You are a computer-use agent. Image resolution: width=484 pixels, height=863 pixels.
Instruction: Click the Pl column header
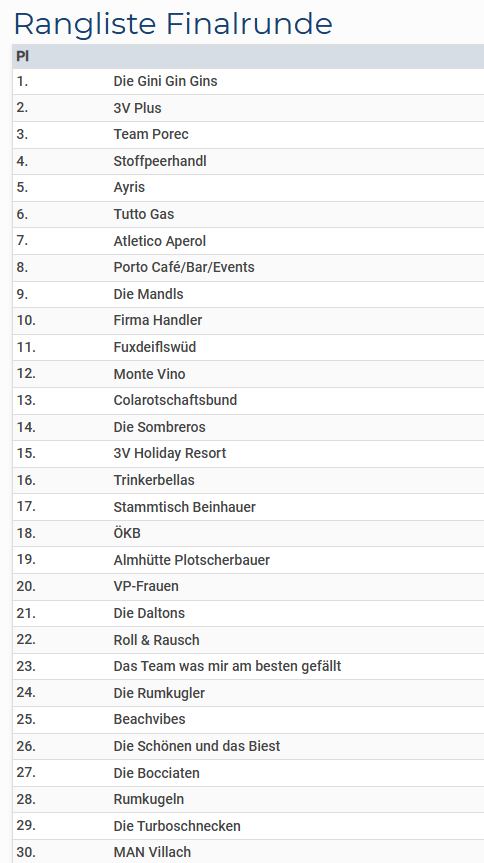tap(22, 56)
